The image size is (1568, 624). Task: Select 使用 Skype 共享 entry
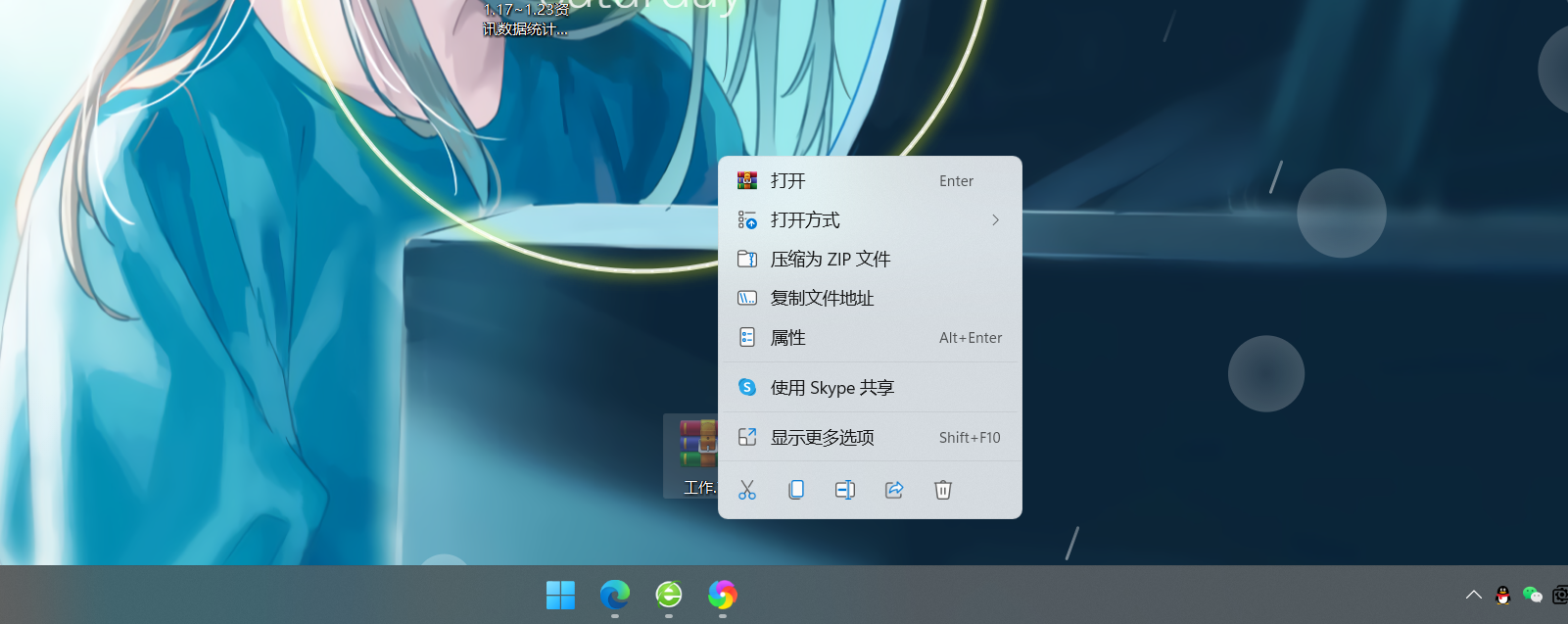(870, 387)
